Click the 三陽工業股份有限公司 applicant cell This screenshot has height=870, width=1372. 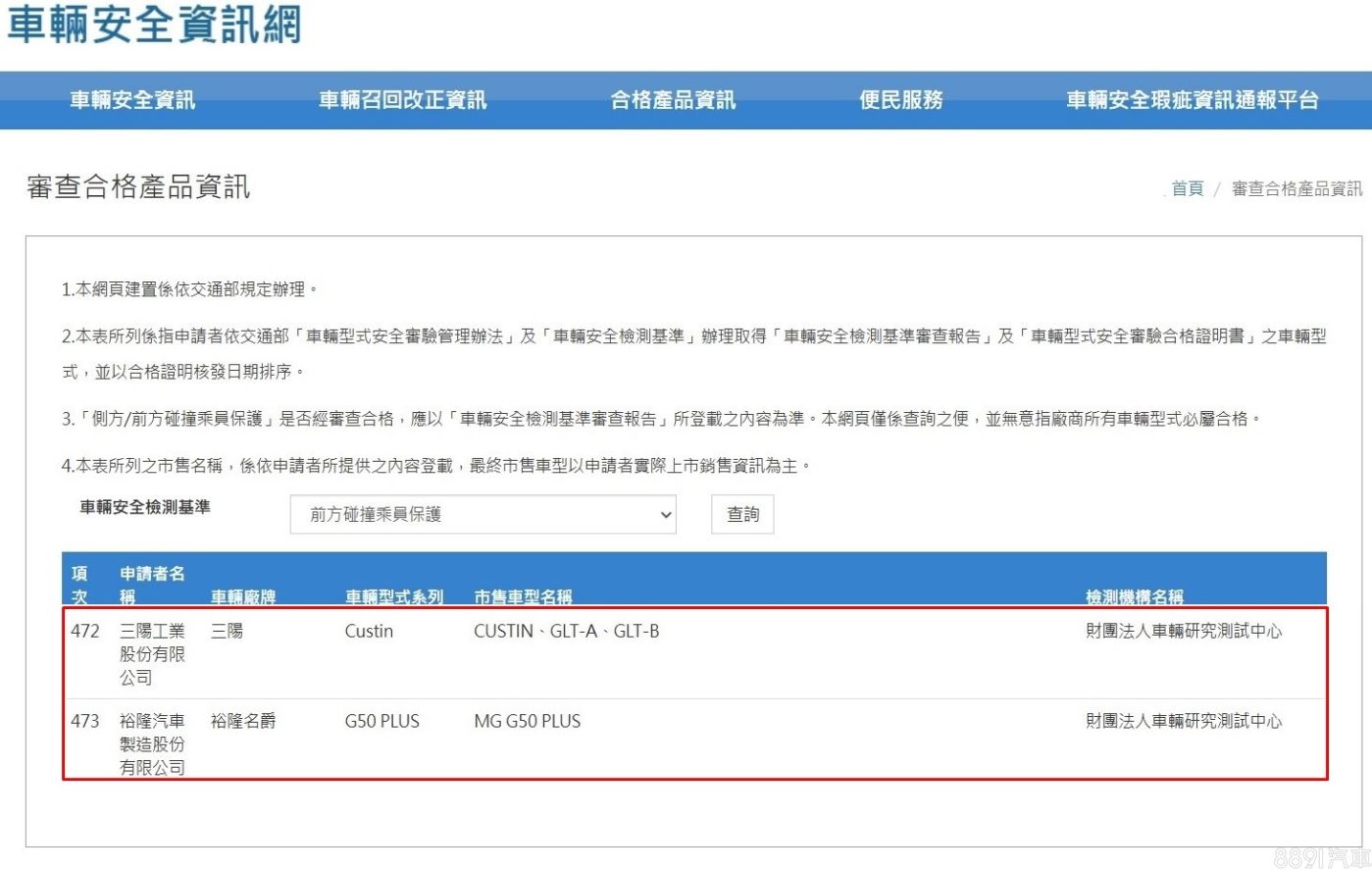pyautogui.click(x=152, y=654)
